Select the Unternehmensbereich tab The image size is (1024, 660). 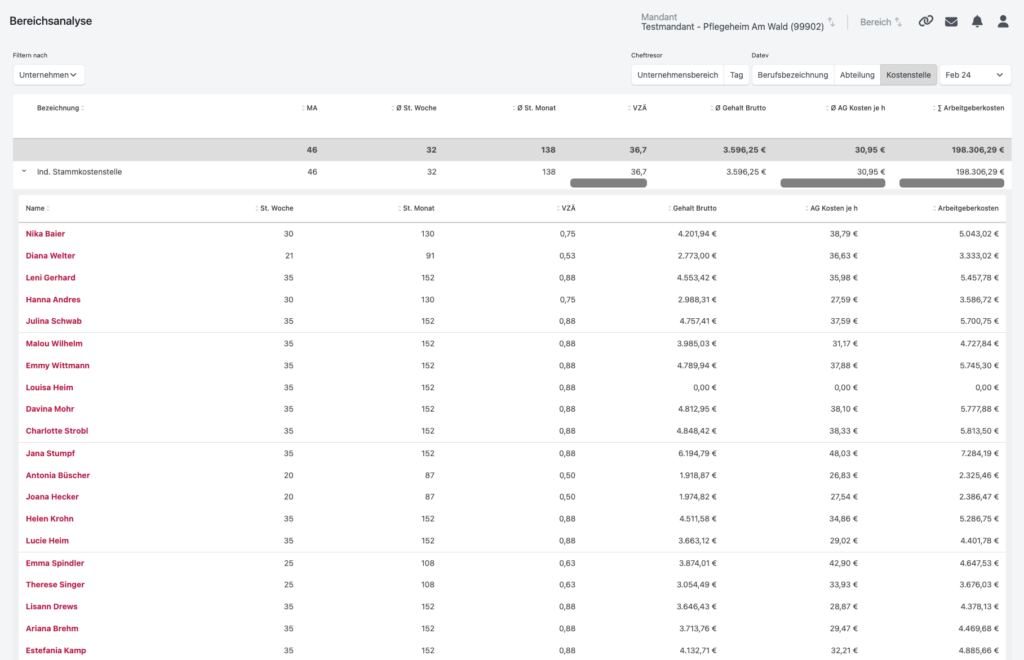(x=677, y=74)
